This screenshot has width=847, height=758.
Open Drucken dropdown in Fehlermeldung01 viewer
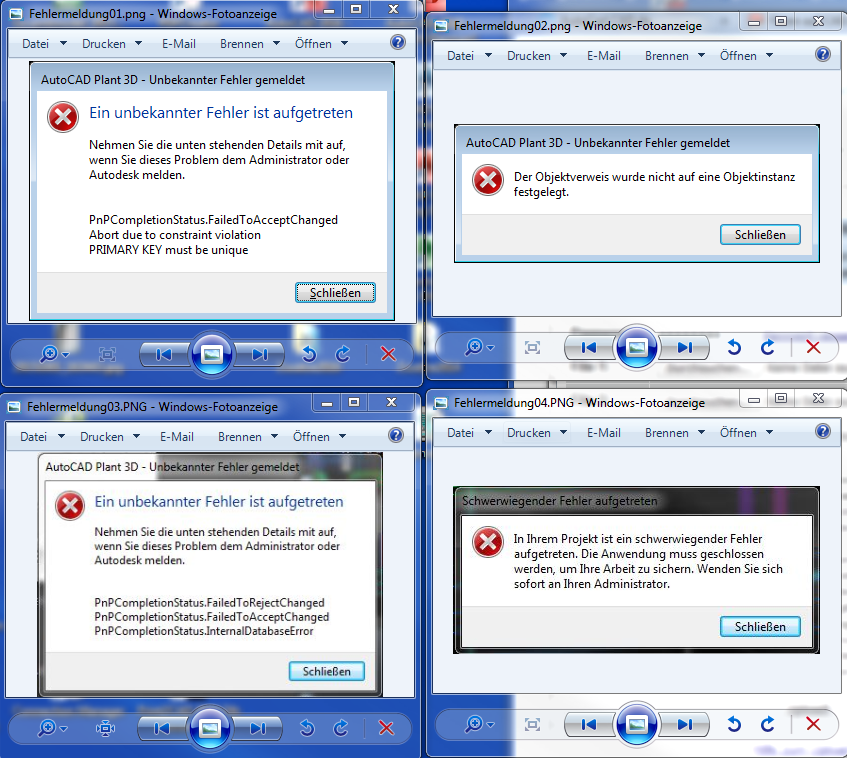point(112,44)
